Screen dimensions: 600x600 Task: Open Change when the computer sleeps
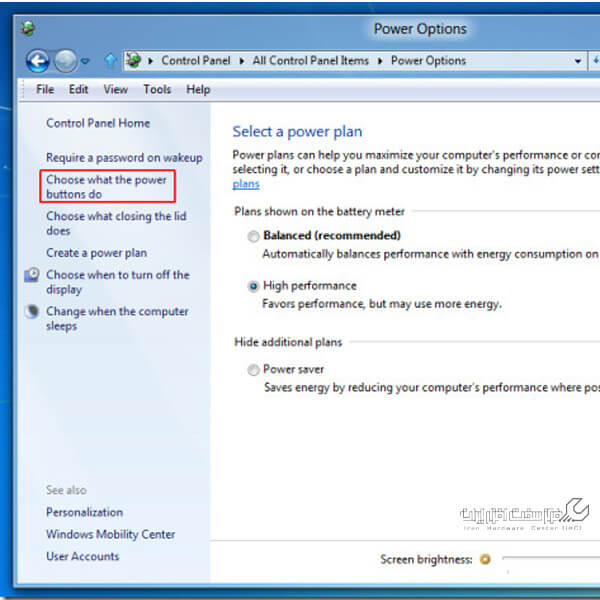[x=117, y=318]
